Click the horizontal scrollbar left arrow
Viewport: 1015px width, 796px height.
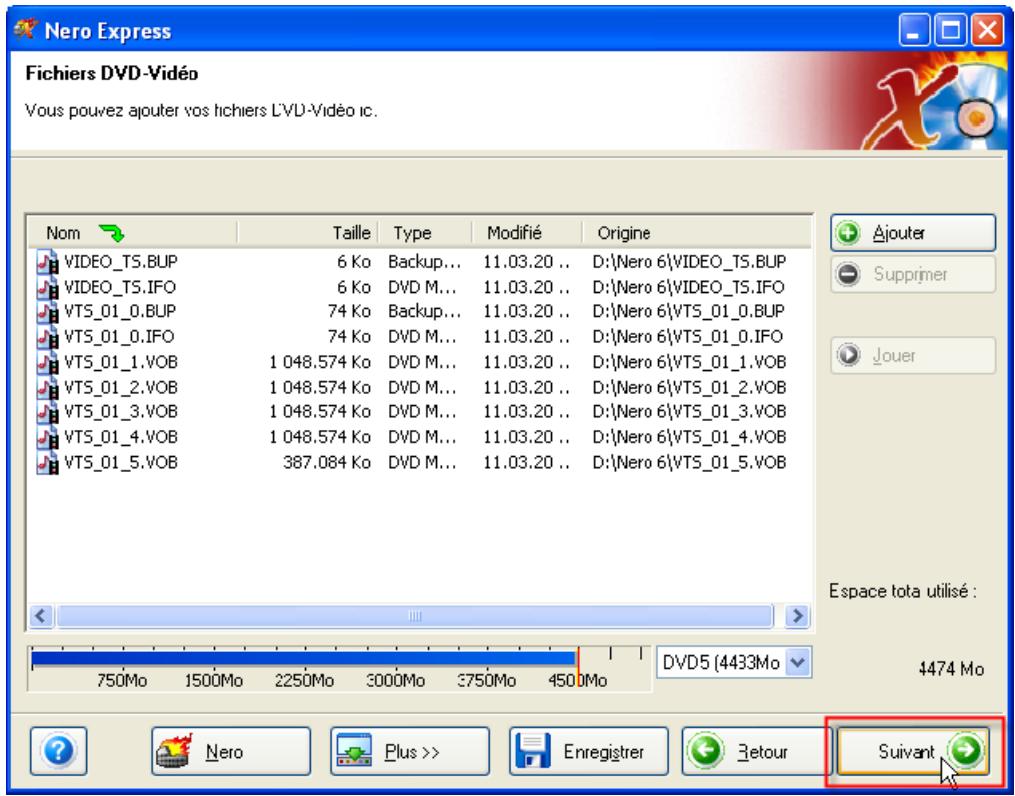tap(41, 615)
